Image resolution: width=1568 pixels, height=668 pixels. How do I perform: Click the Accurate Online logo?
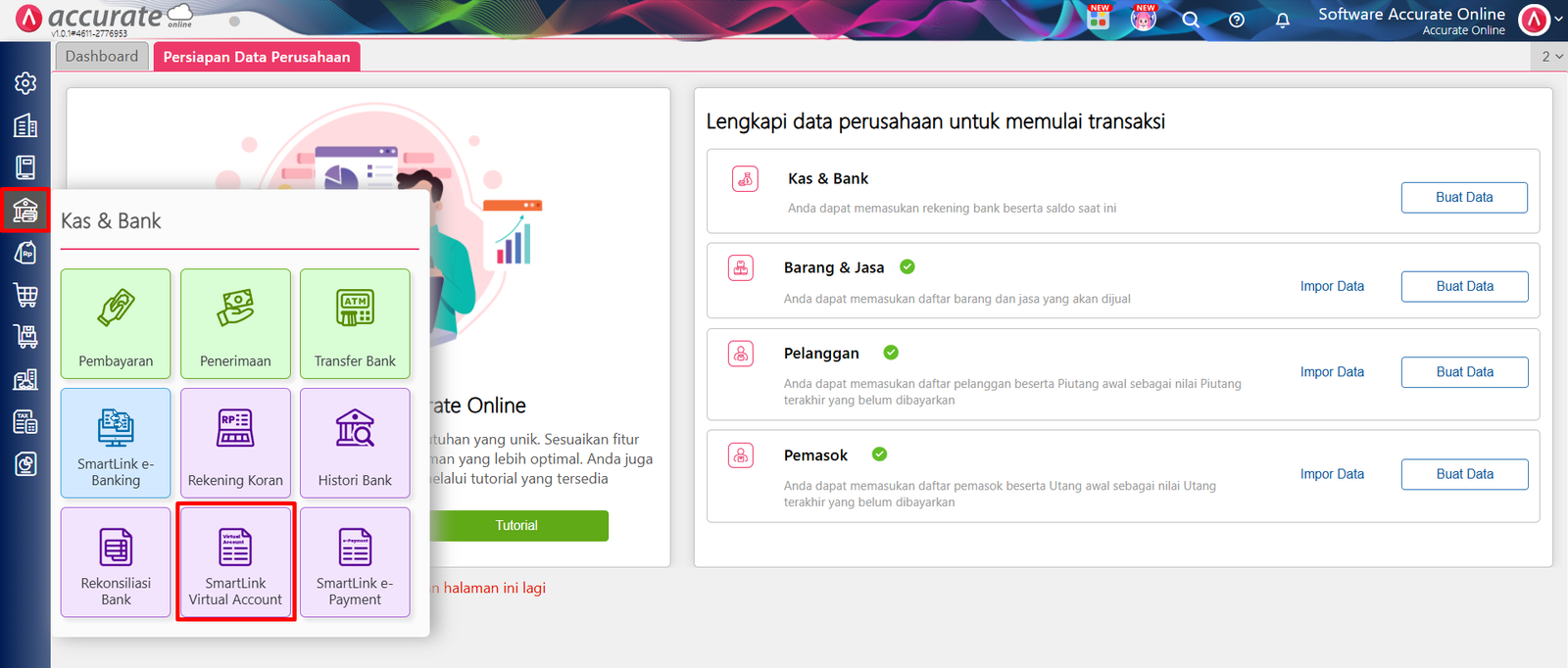point(103,18)
